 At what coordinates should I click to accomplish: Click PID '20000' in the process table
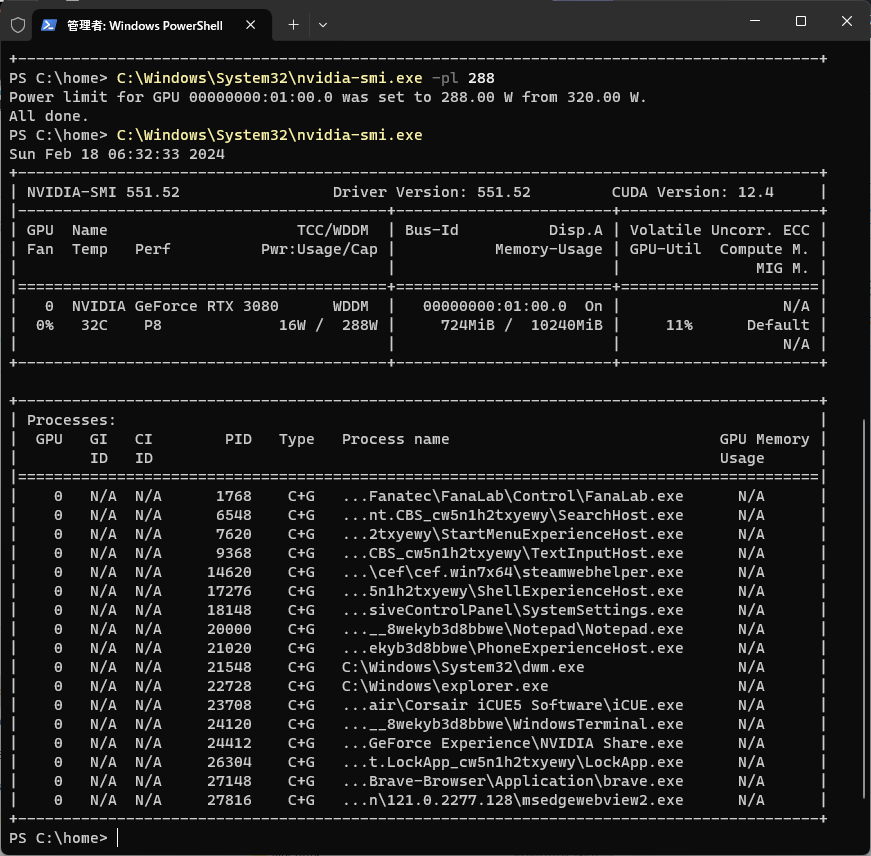(x=229, y=629)
